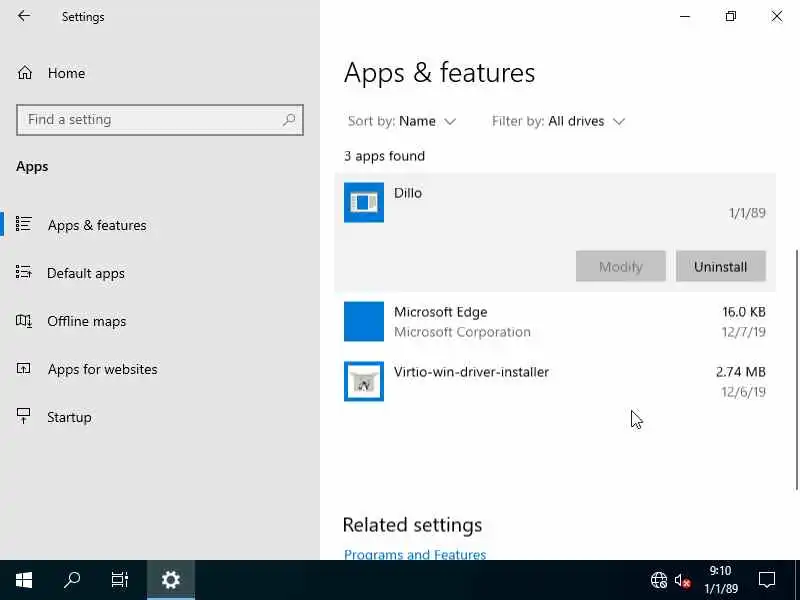800x600 pixels.
Task: Select the Apps & features list icon
Action: [23, 224]
